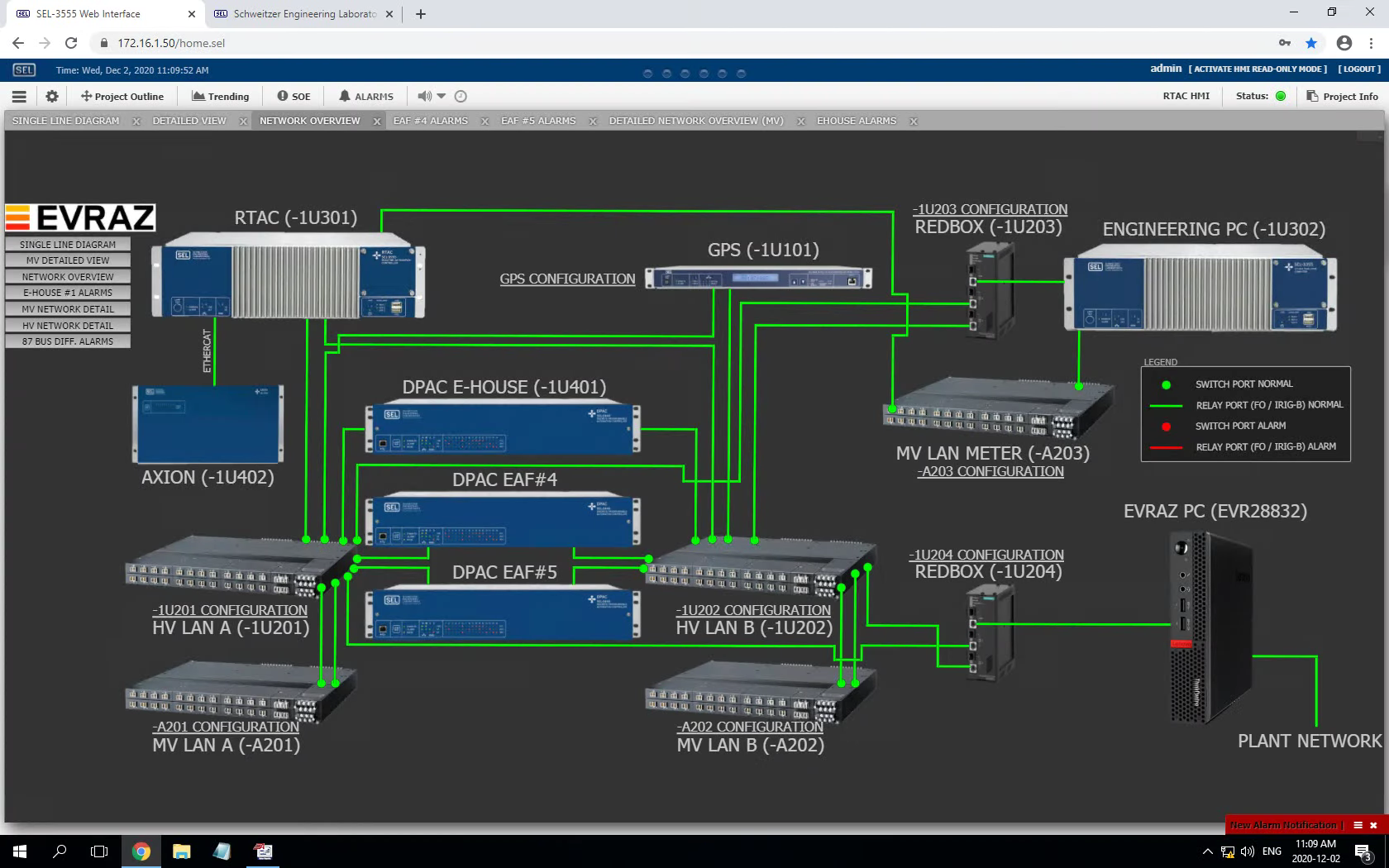1389x868 pixels.
Task: Click the LOGOUT link
Action: tap(1359, 69)
